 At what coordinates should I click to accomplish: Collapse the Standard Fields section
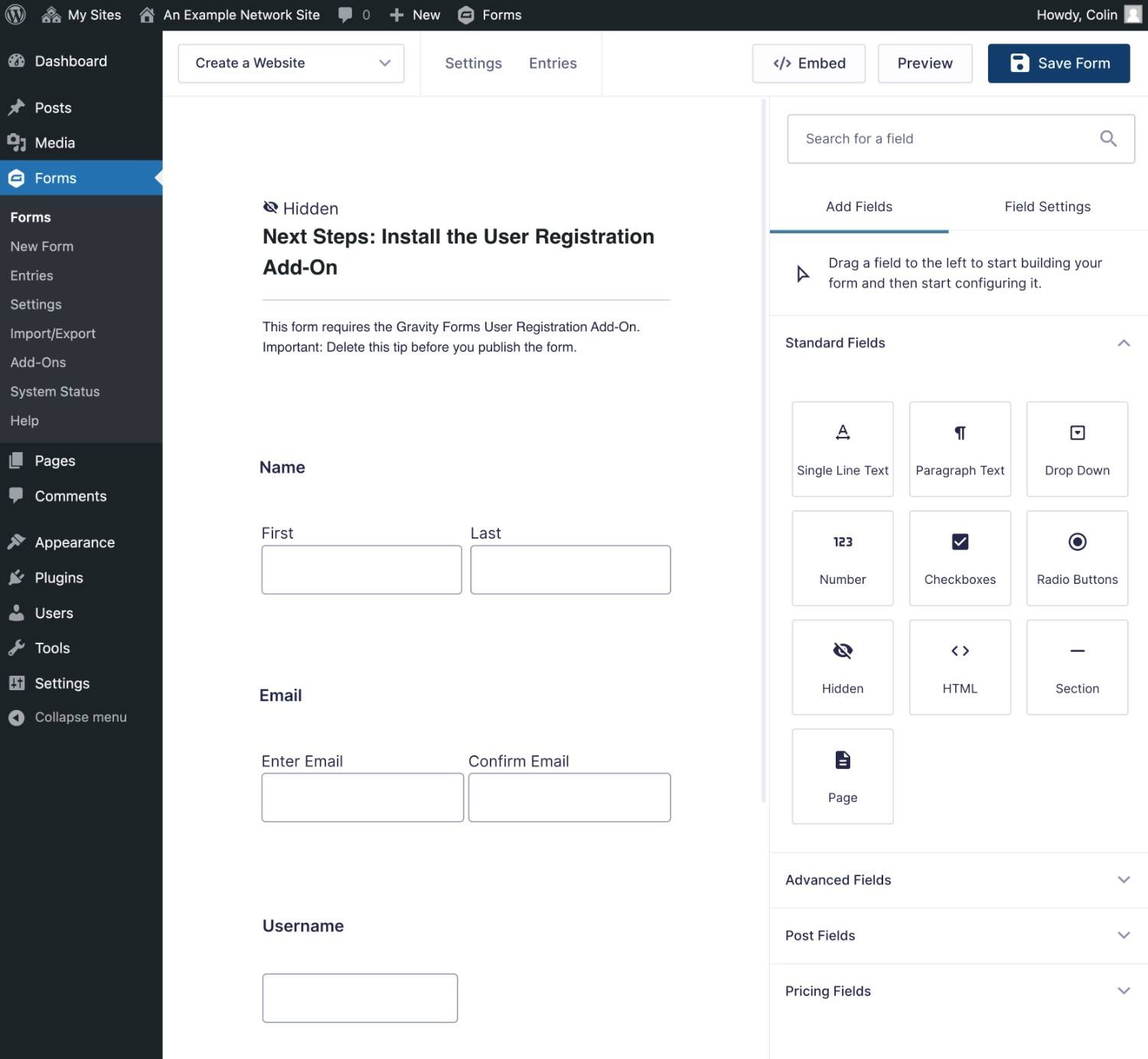[x=958, y=343]
